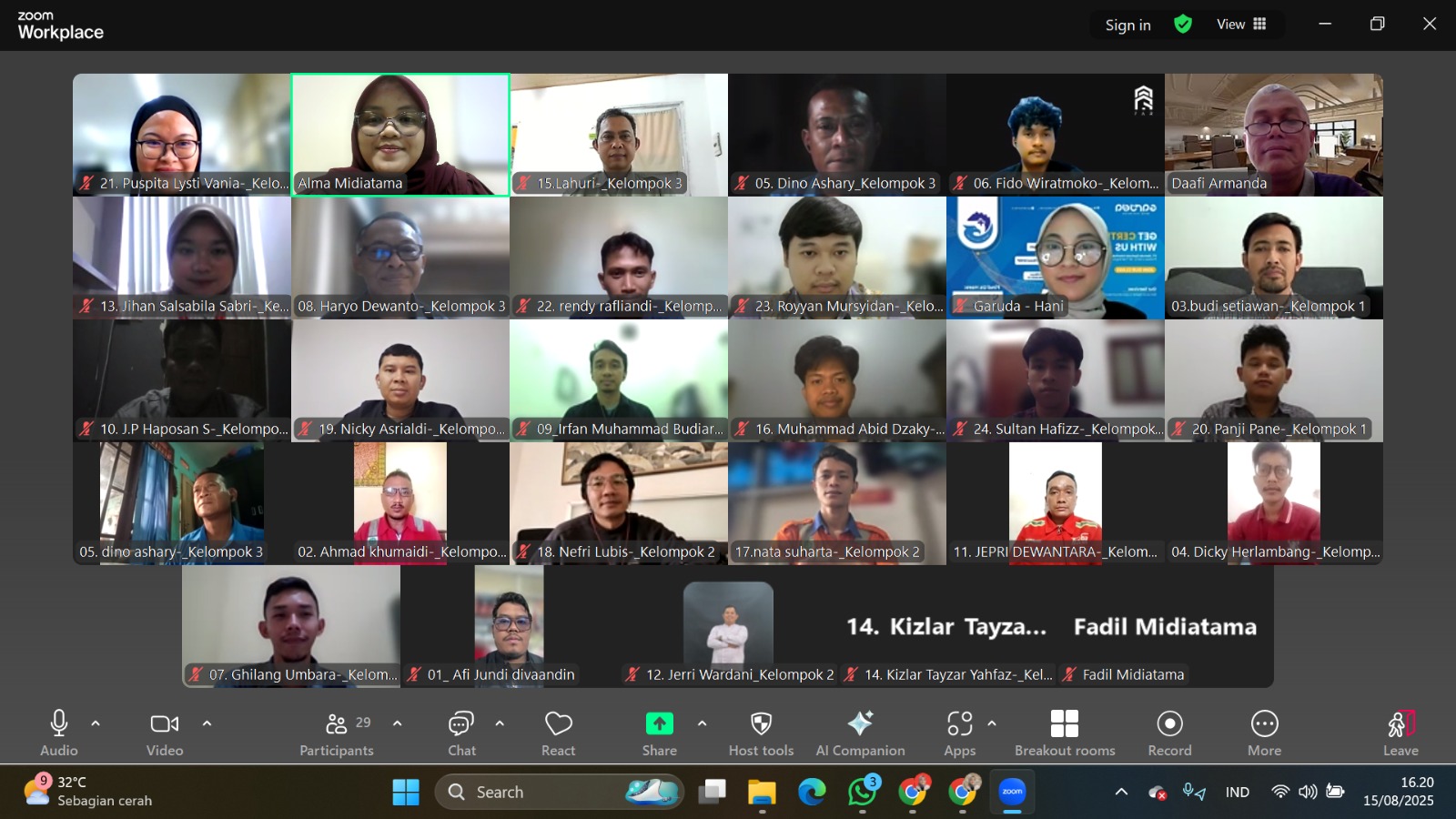1456x819 pixels.
Task: Start screen sharing with the Share icon
Action: [x=659, y=724]
